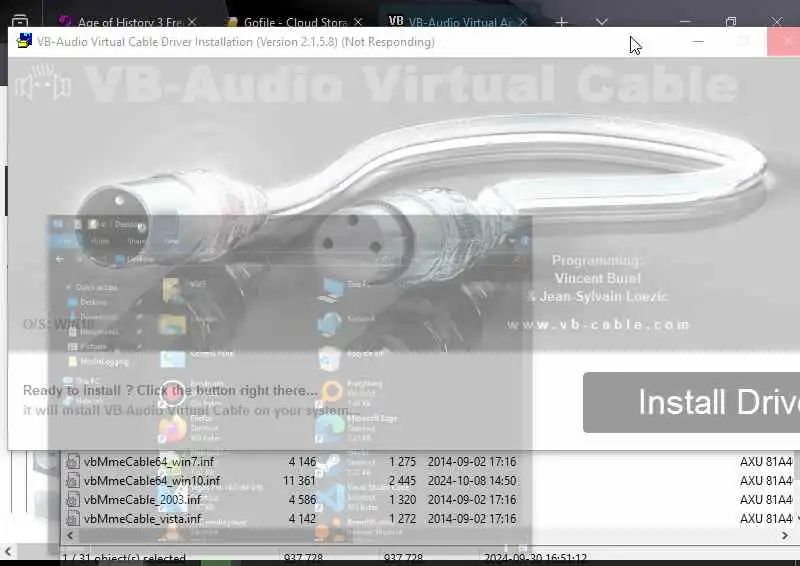The height and width of the screenshot is (566, 800).
Task: Close the VB-Audio Virtual browser tab
Action: point(523,22)
